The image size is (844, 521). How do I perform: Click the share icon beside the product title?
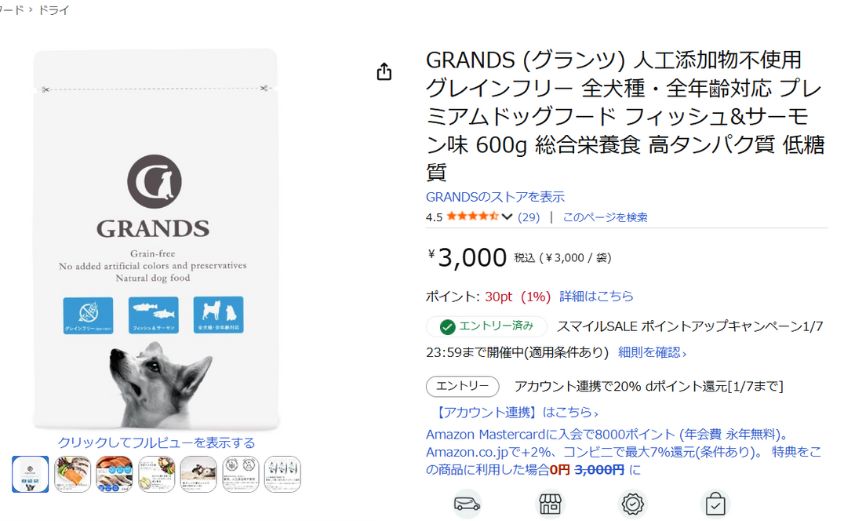pyautogui.click(x=384, y=72)
